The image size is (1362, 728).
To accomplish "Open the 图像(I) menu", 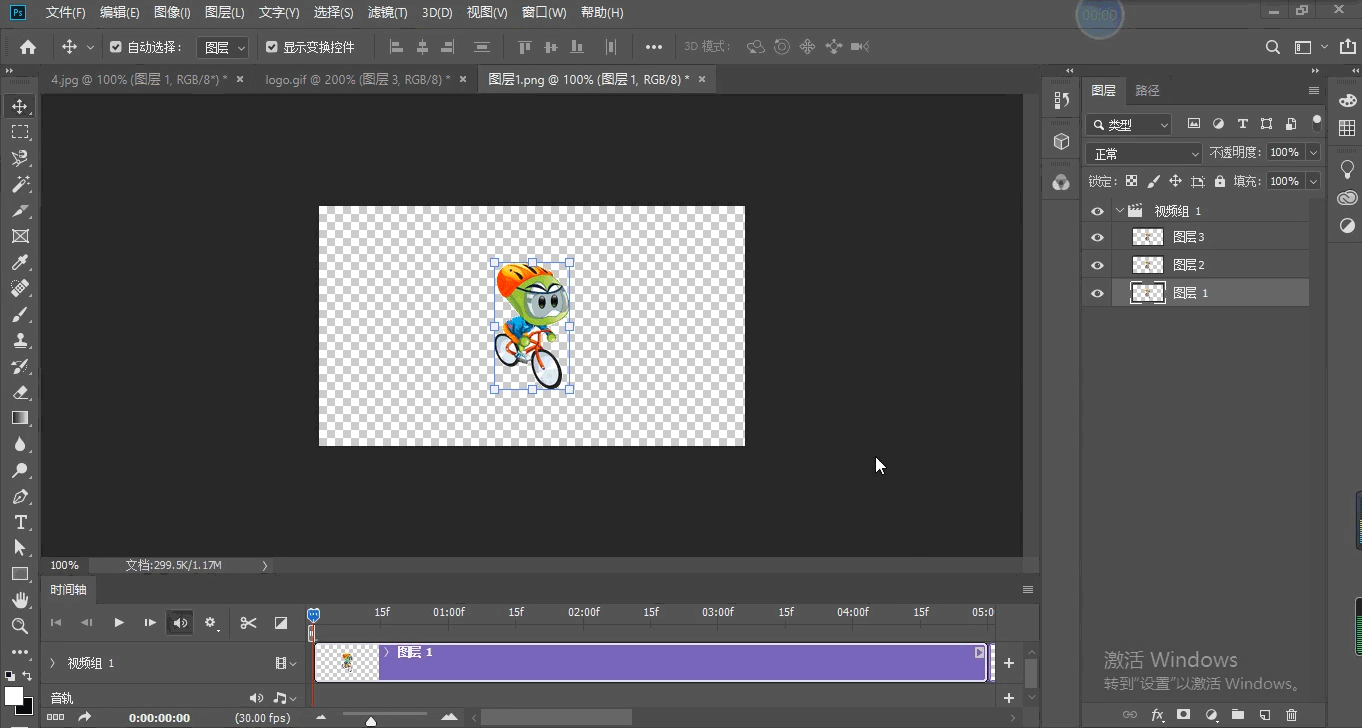I will (172, 13).
